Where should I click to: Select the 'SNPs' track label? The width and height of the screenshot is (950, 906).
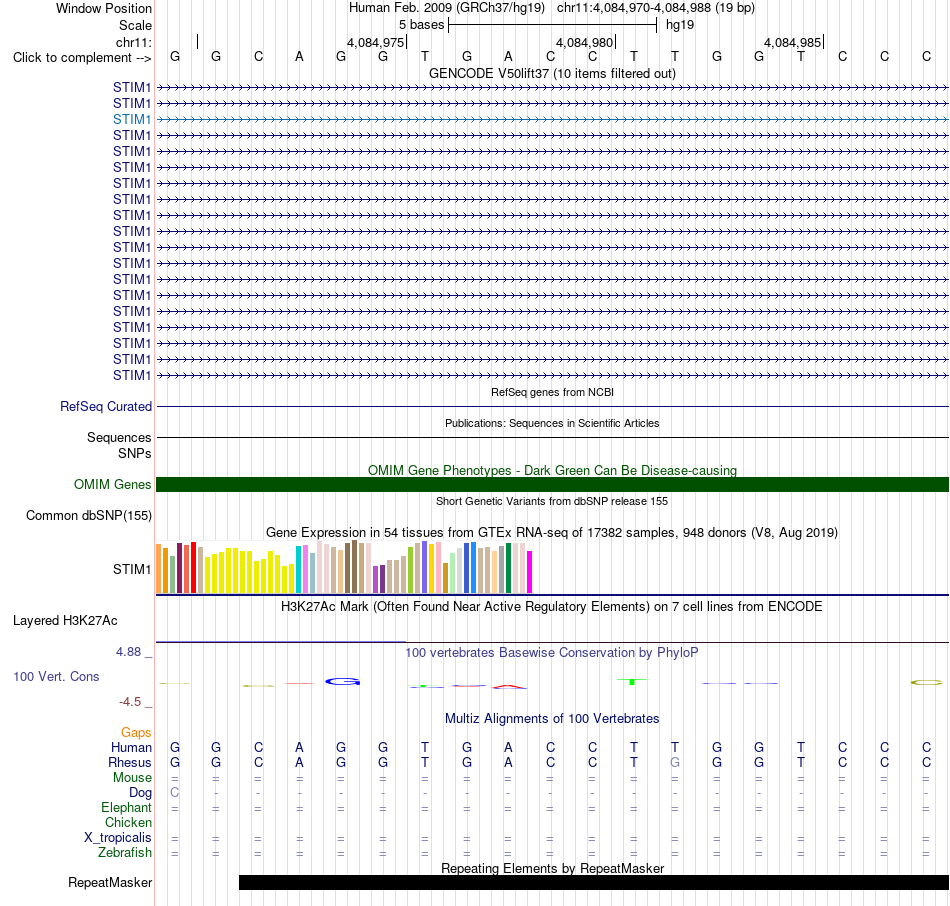coord(135,453)
